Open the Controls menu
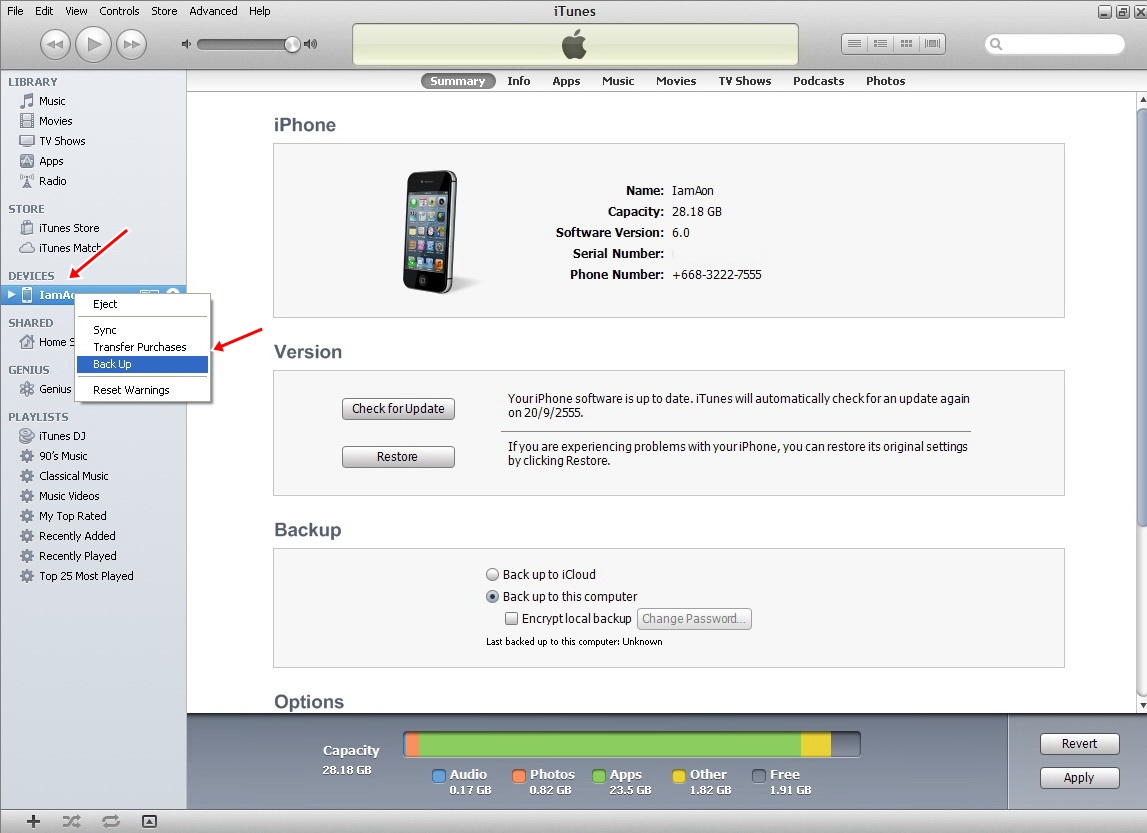Screen dimensions: 1147x833 [119, 11]
